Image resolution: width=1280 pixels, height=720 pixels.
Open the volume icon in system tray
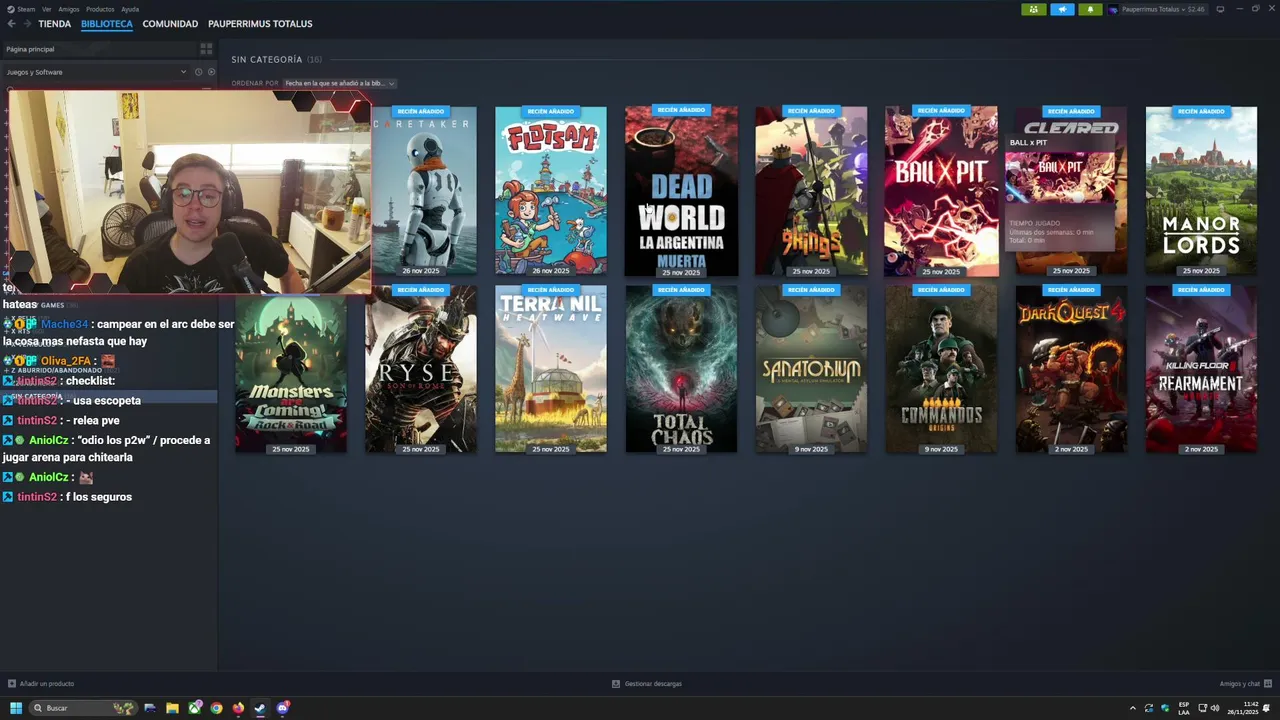point(1215,708)
